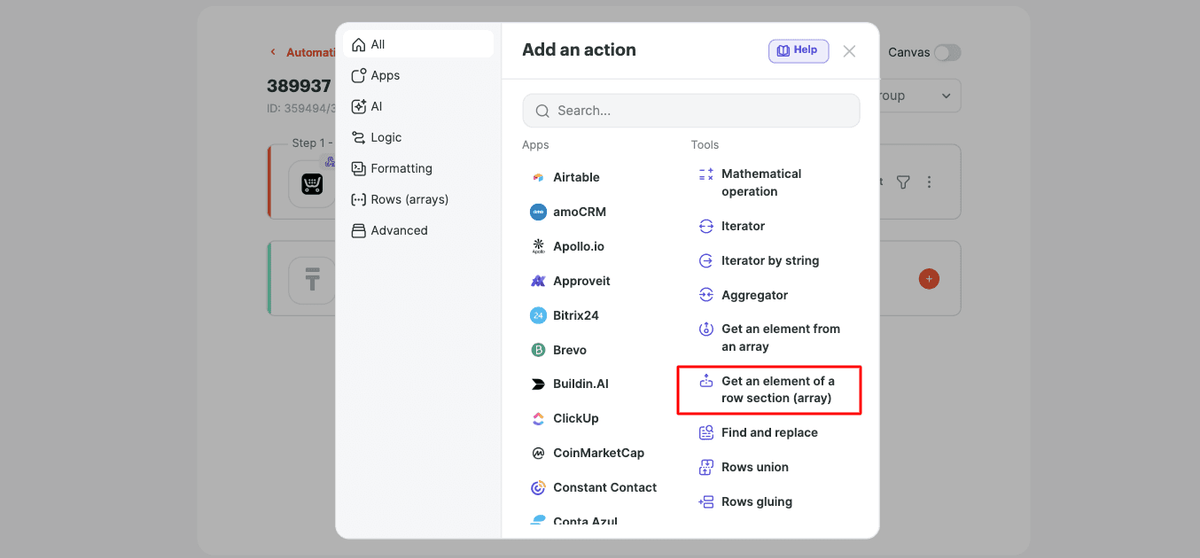
Task: Click the Help button
Action: pos(798,50)
